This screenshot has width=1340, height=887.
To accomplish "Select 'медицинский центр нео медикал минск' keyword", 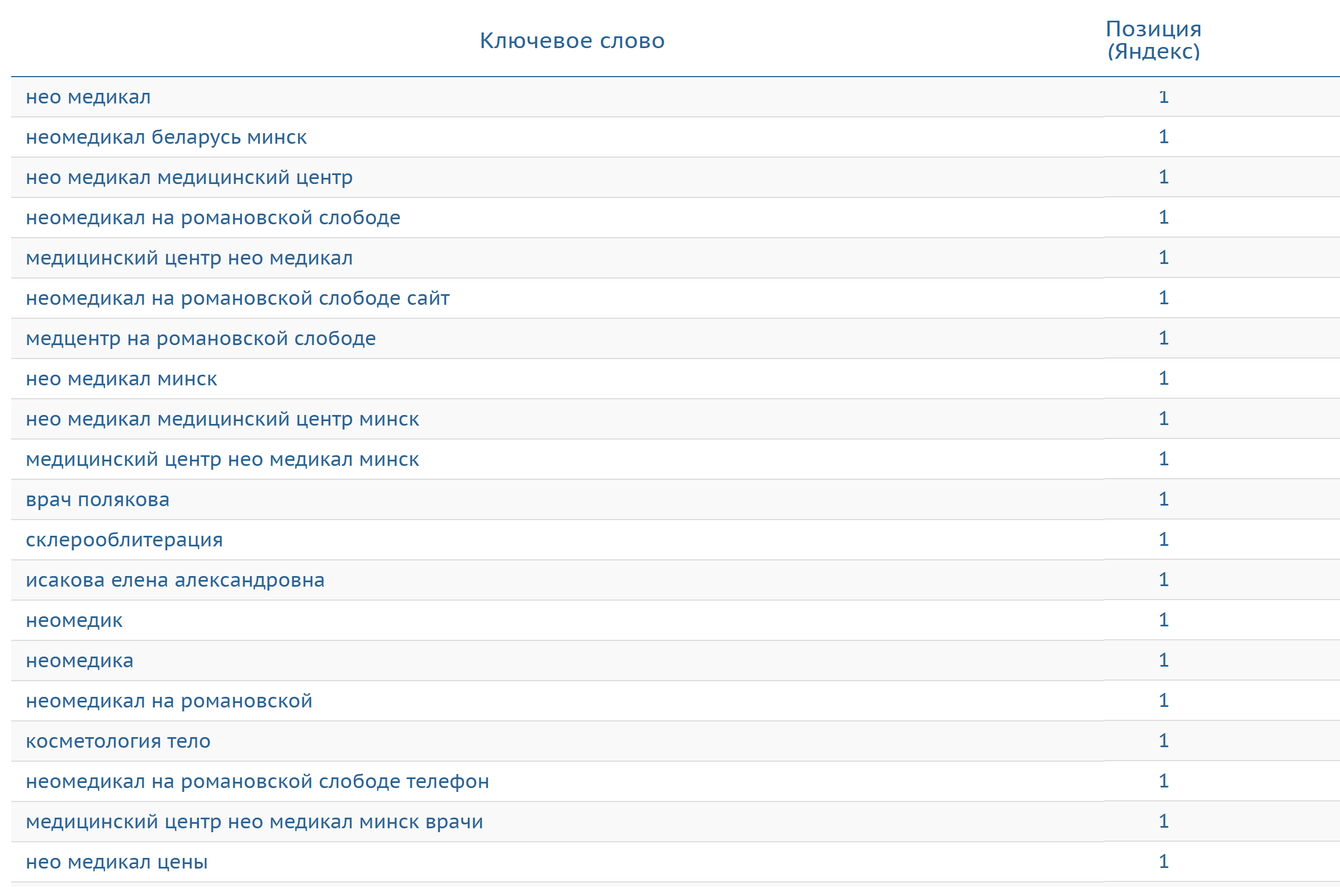I will [x=223, y=459].
